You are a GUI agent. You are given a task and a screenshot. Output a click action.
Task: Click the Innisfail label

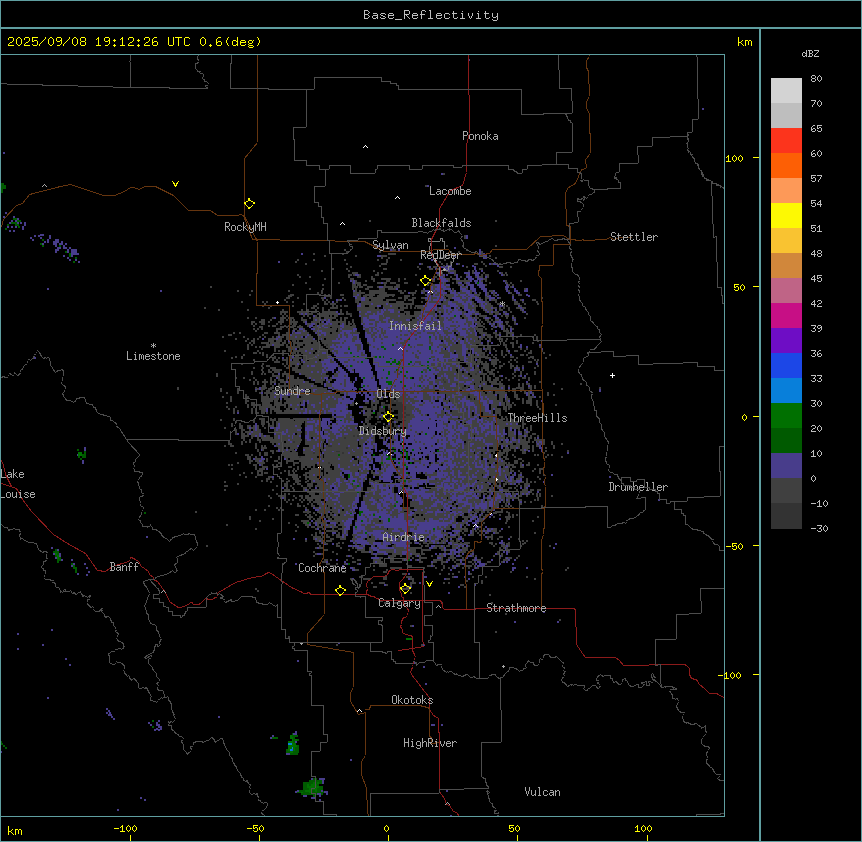tap(415, 326)
